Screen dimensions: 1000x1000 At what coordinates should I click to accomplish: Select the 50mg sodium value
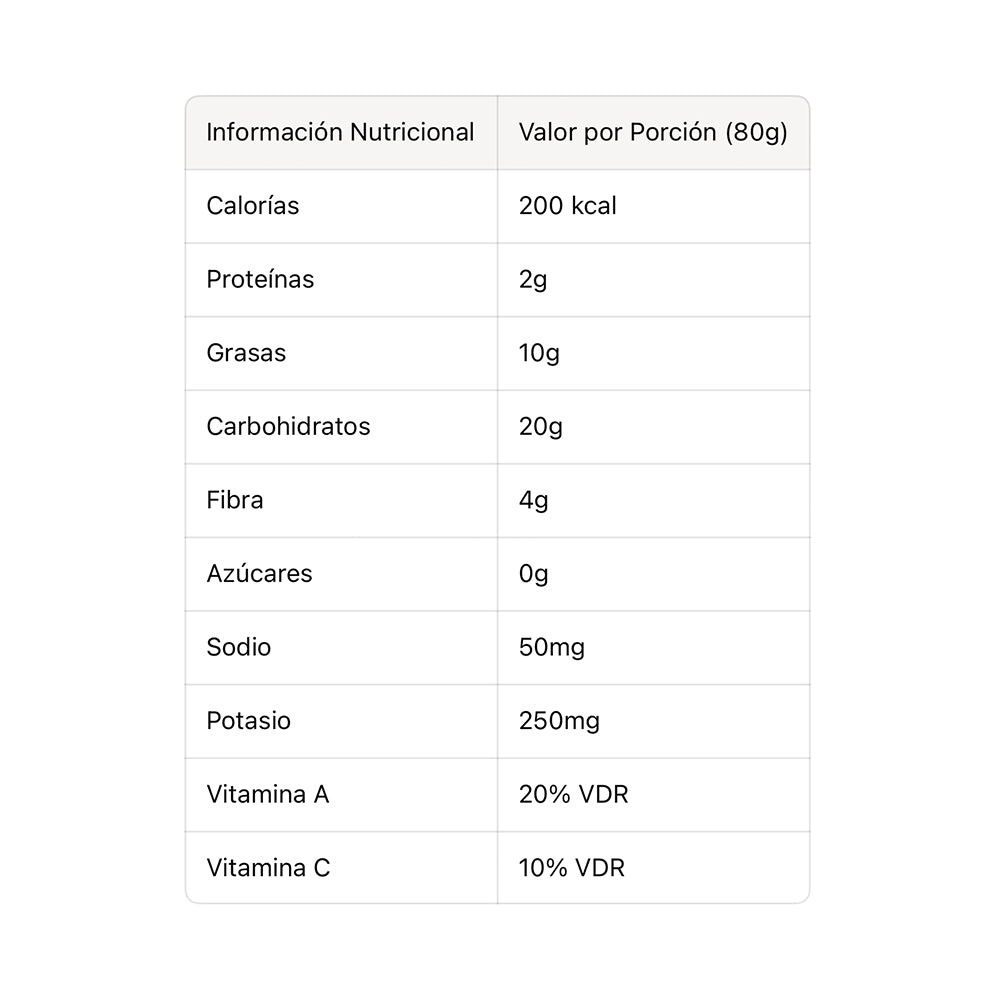click(552, 647)
